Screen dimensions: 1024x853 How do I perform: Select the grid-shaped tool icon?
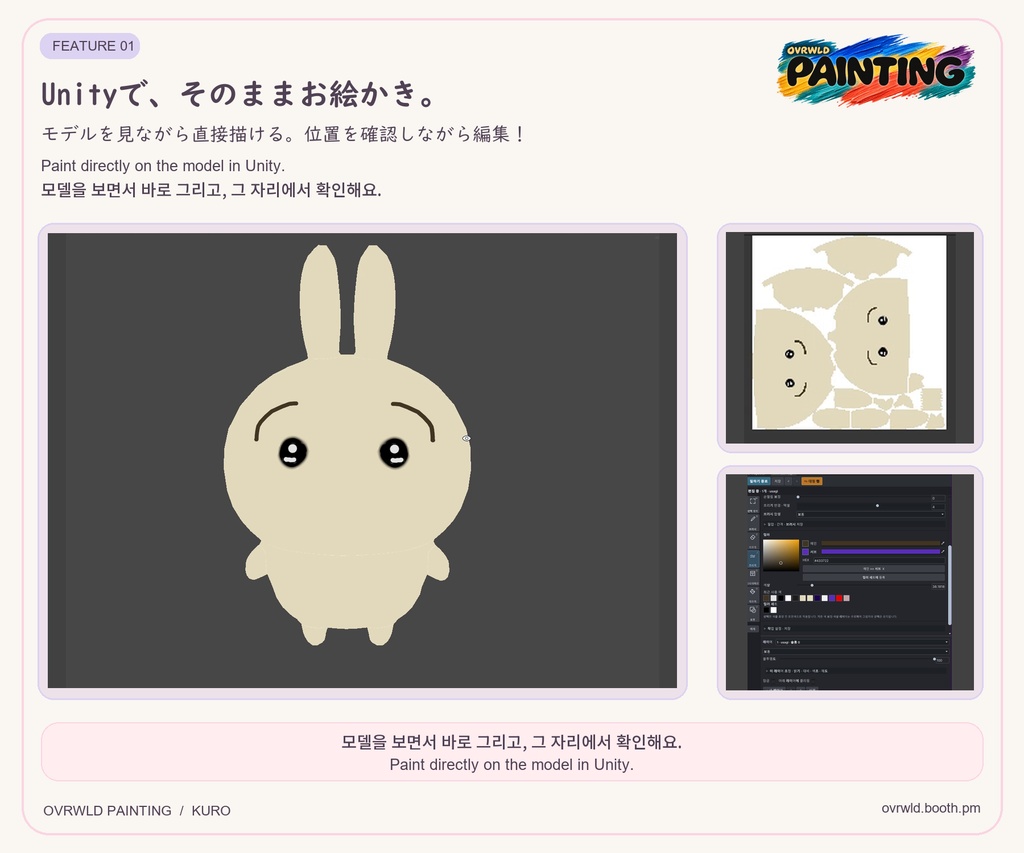coord(753,573)
